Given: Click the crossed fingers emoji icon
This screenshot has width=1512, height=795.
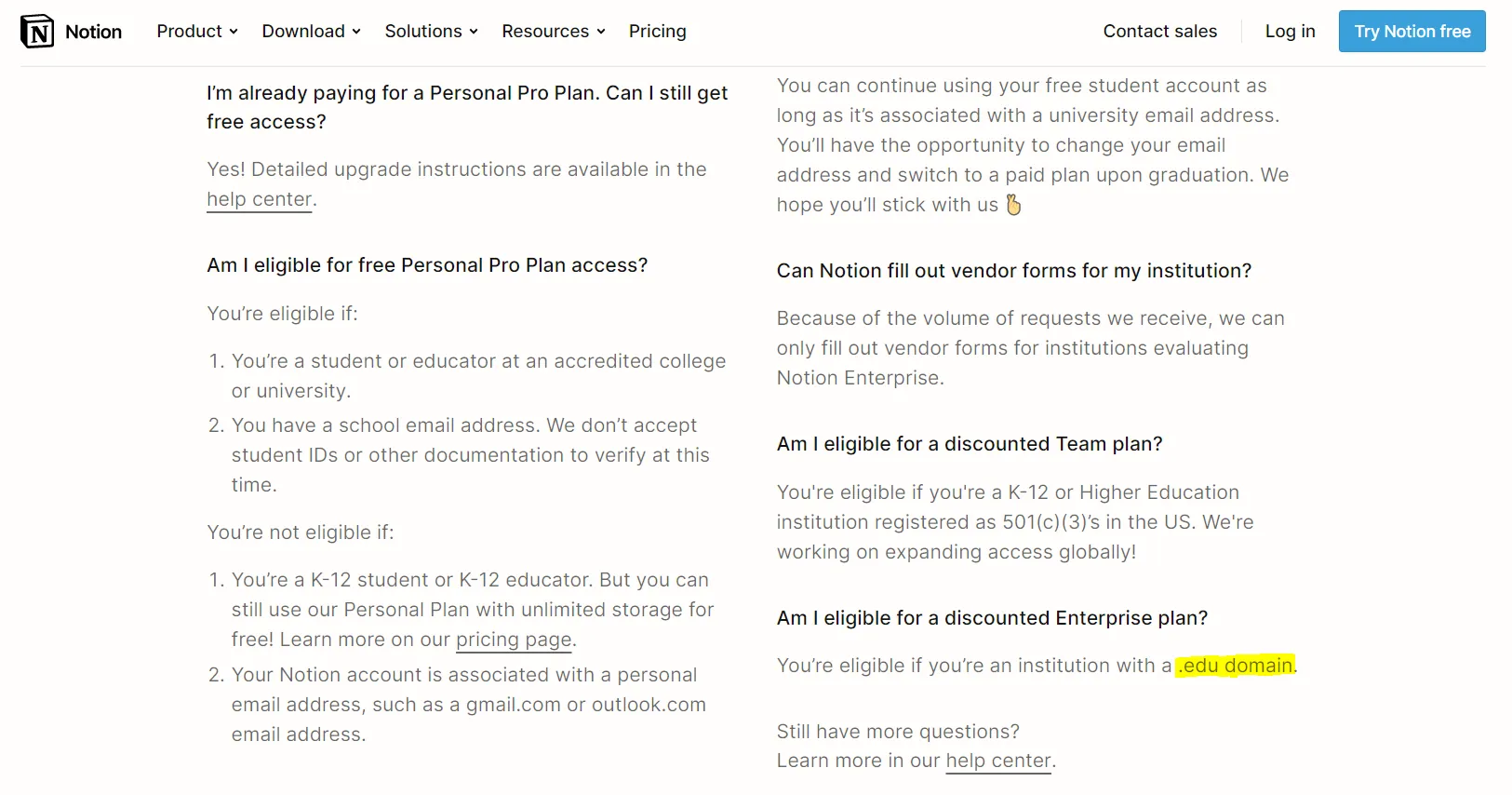Looking at the screenshot, I should point(1013,205).
